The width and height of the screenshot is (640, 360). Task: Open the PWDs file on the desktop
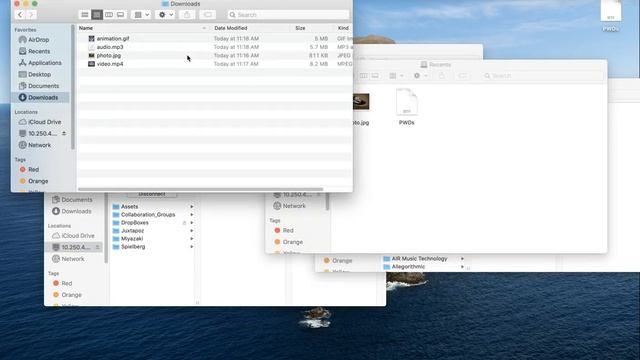(x=611, y=16)
